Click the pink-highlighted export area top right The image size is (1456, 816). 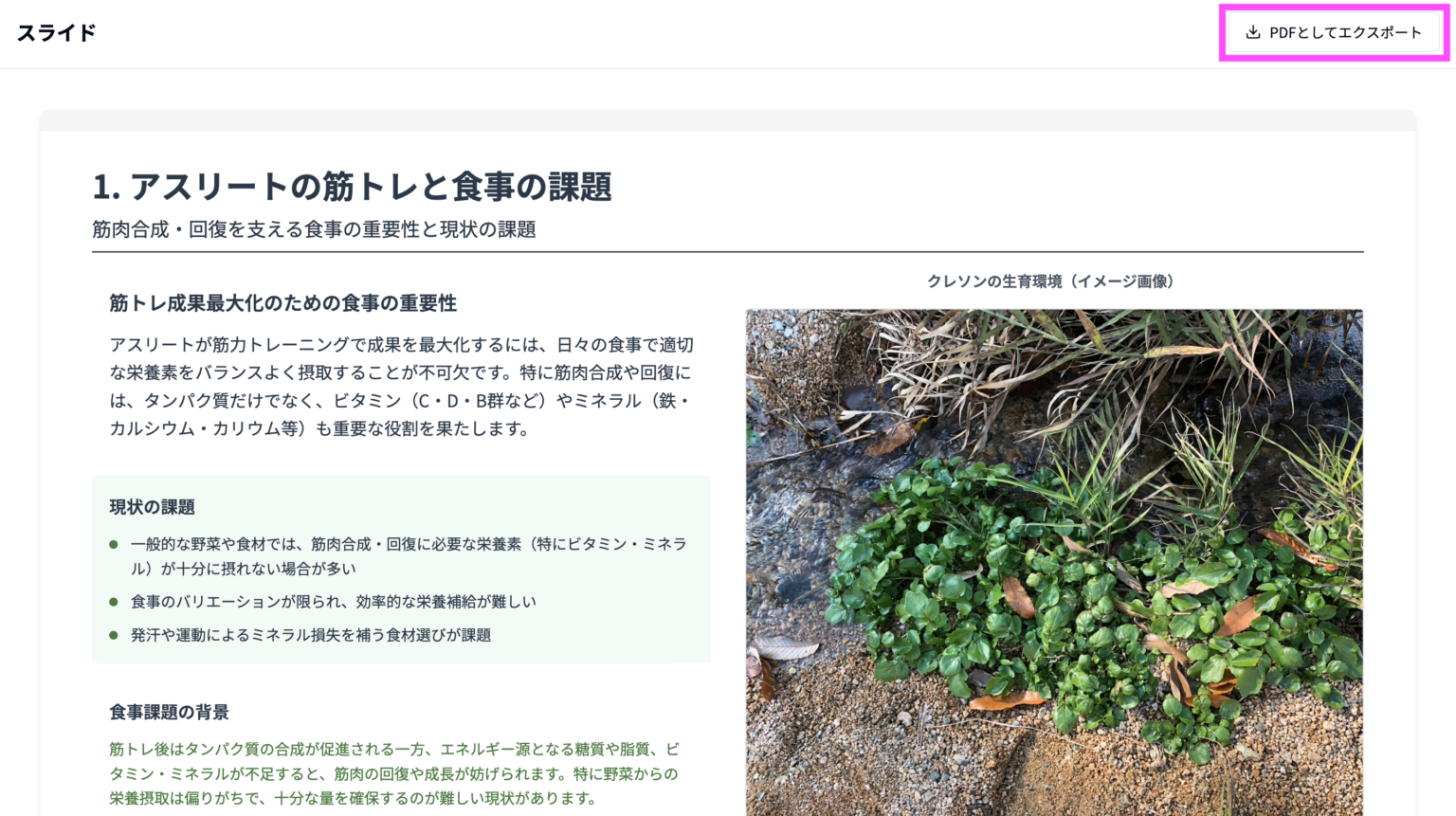(x=1334, y=31)
